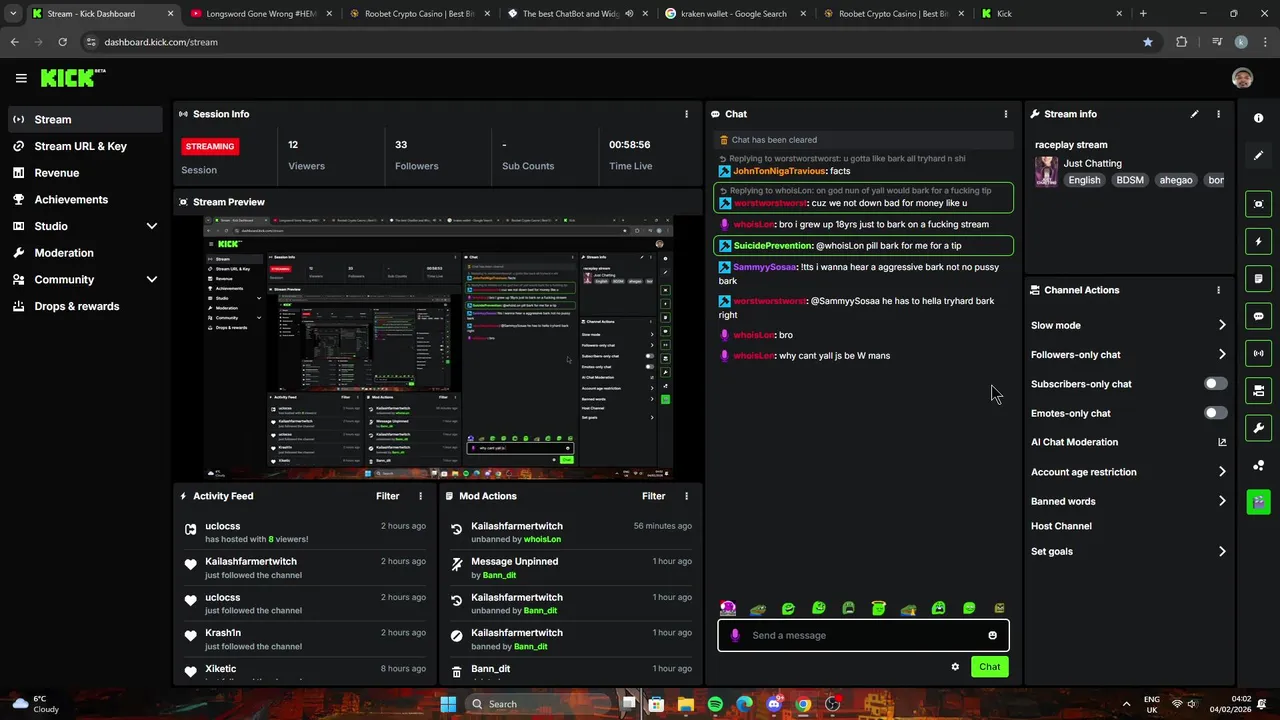Open Drops & rewards sidebar item
Screen dimensions: 1280x720
85,306
